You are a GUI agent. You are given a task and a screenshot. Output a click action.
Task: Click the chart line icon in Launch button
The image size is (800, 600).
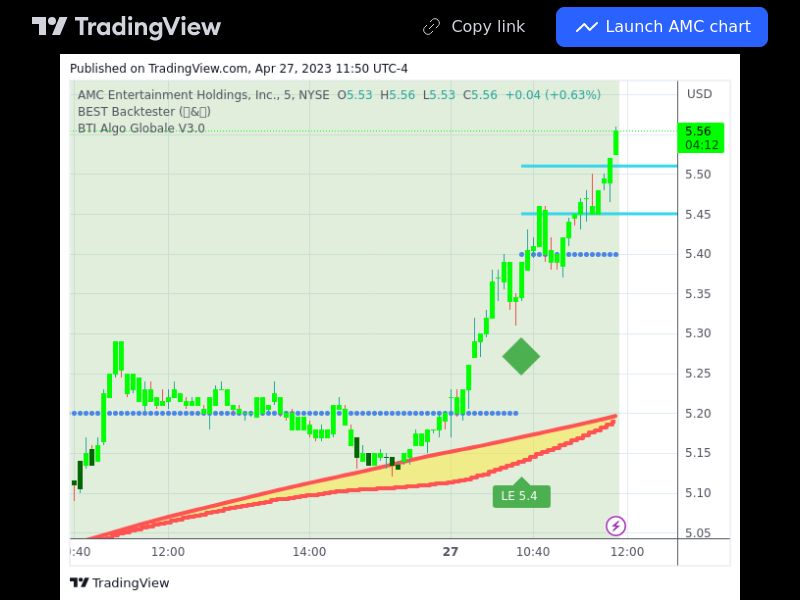(587, 27)
